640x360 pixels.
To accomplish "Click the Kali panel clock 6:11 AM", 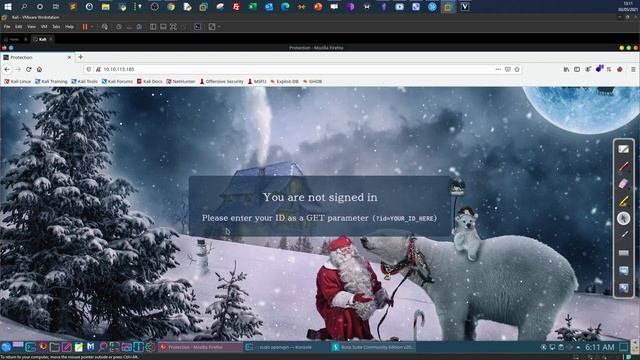I will [x=600, y=347].
